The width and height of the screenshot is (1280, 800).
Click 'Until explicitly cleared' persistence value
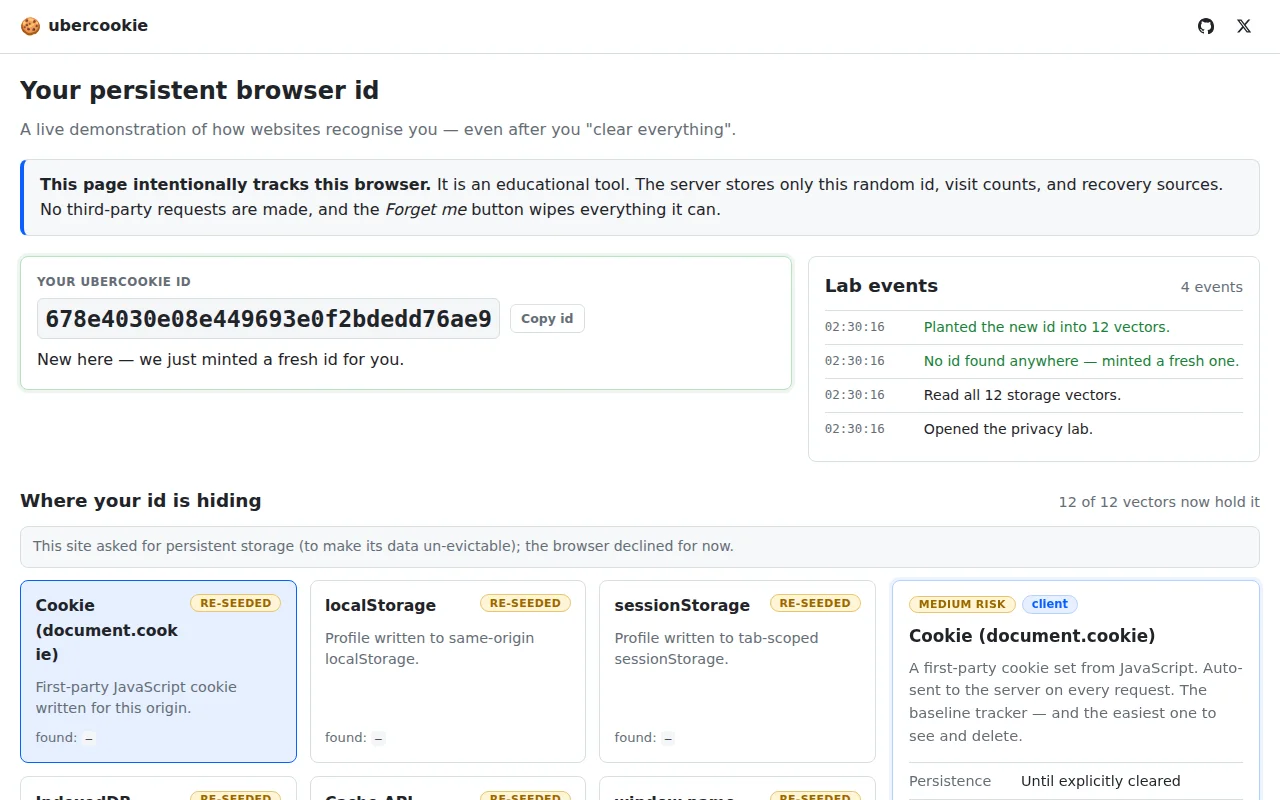[x=1100, y=781]
